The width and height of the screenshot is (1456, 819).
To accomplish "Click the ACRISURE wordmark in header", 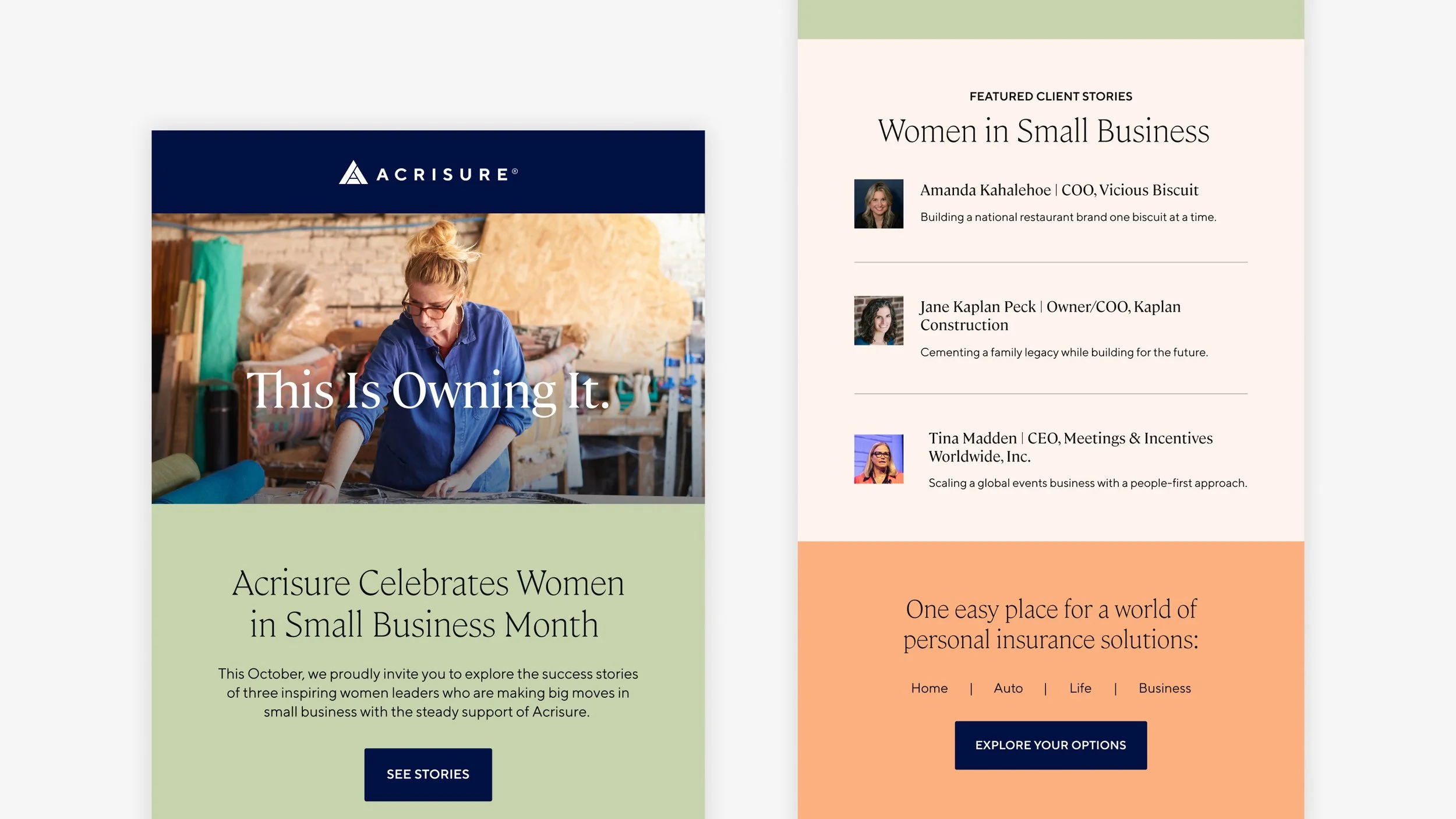I will pyautogui.click(x=447, y=174).
